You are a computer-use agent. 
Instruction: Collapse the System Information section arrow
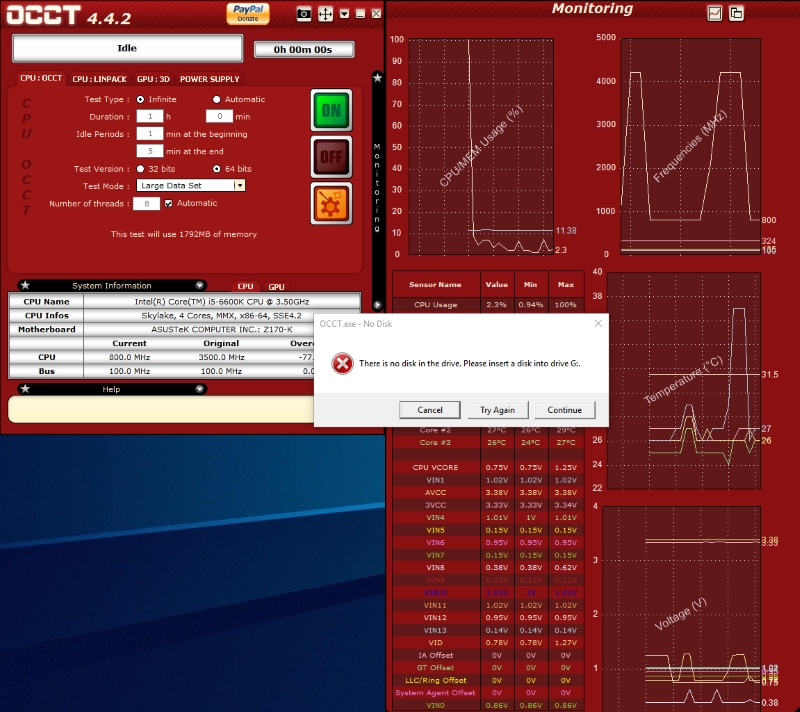pyautogui.click(x=199, y=285)
